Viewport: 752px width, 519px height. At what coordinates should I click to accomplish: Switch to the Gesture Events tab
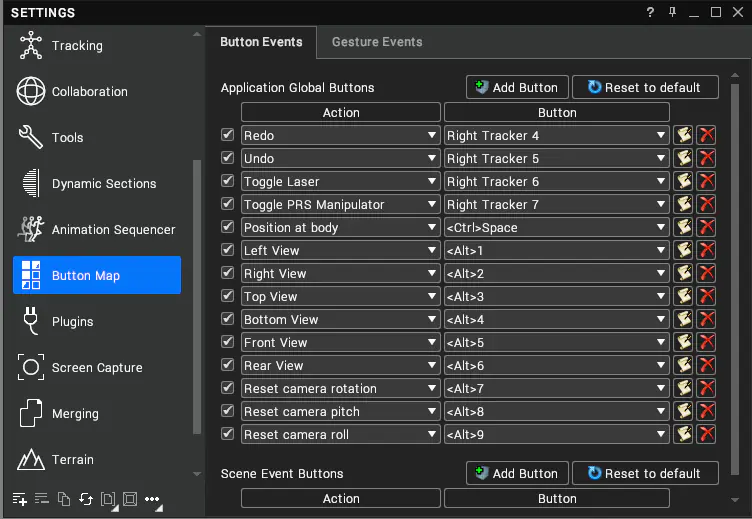coord(377,42)
